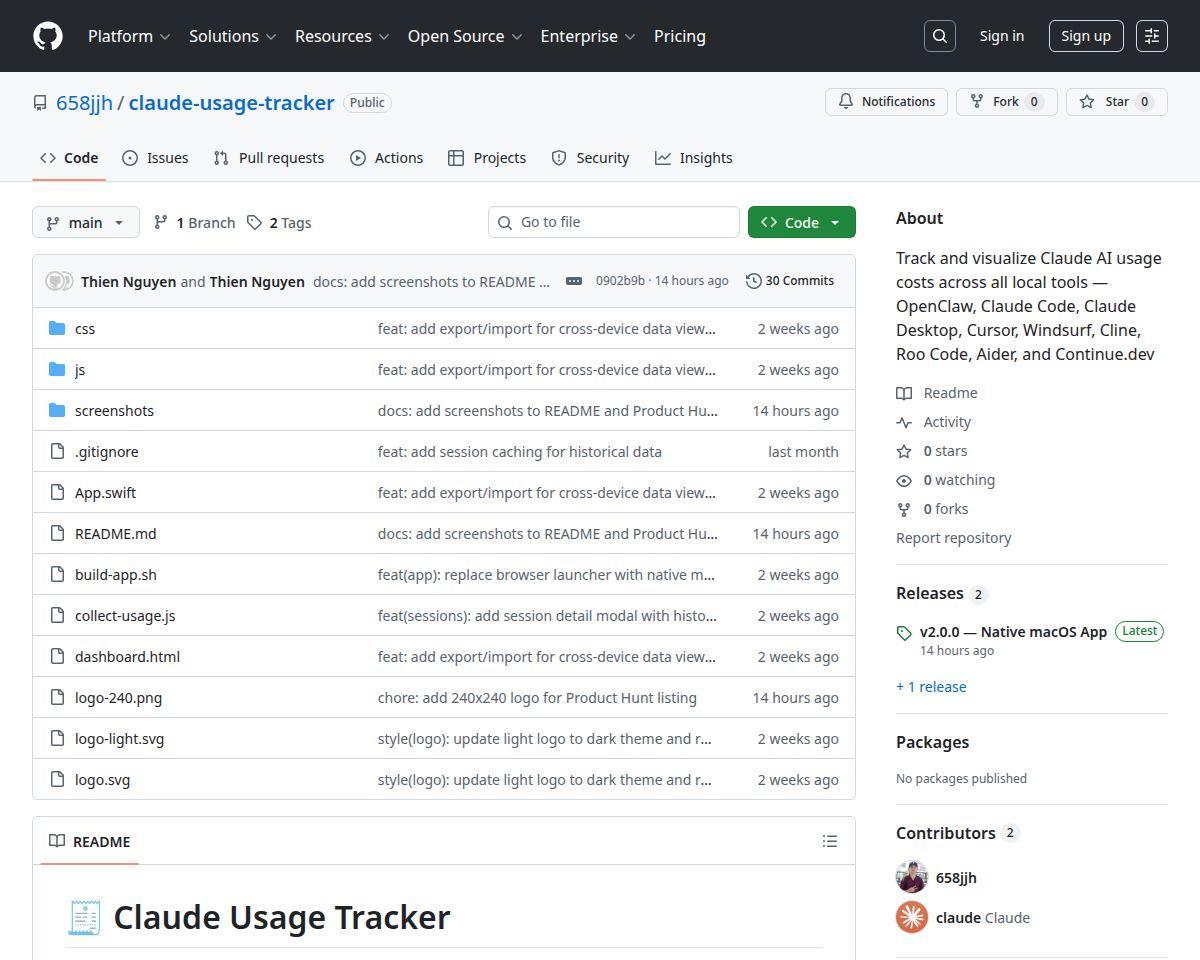Click the file icon next to collect-usage.js
This screenshot has width=1200, height=960.
click(x=57, y=615)
